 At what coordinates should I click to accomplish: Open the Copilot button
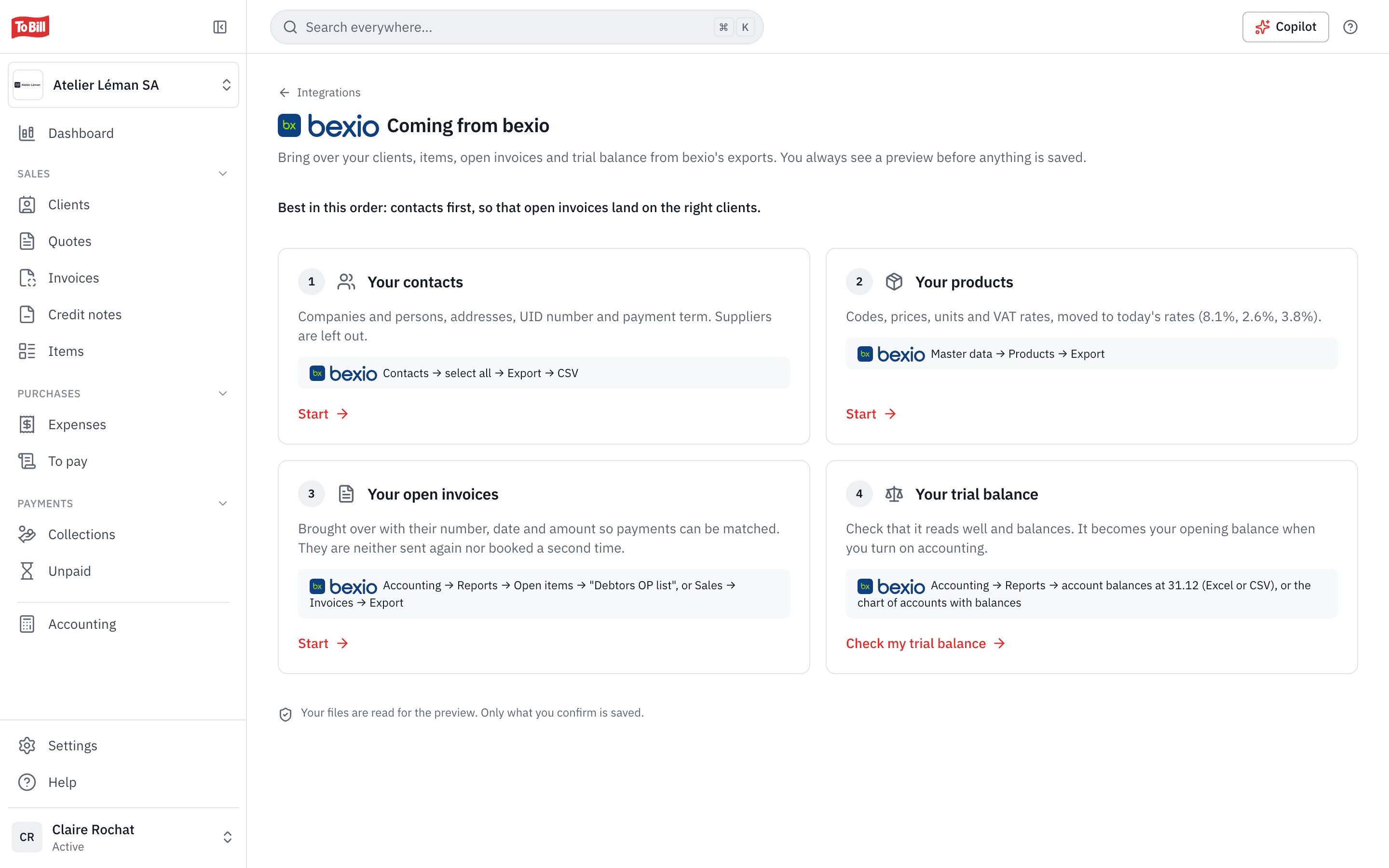[1285, 27]
